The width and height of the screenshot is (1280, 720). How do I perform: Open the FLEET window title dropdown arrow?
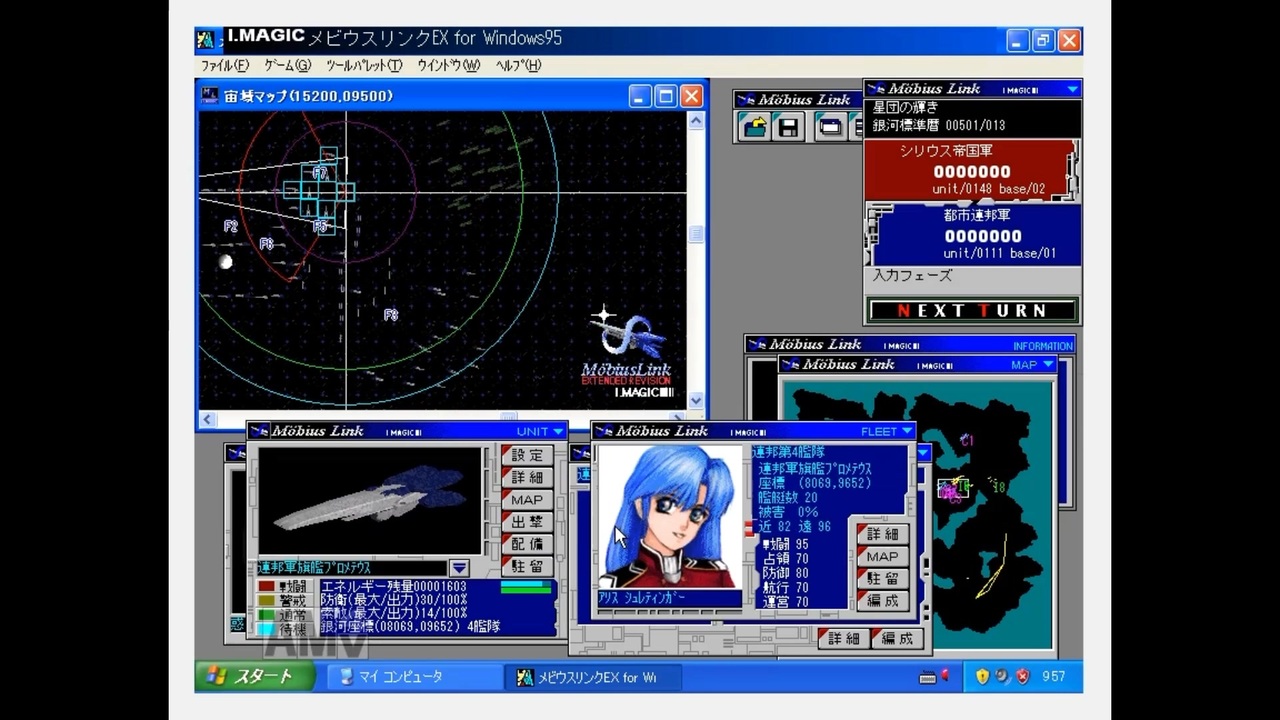(907, 431)
